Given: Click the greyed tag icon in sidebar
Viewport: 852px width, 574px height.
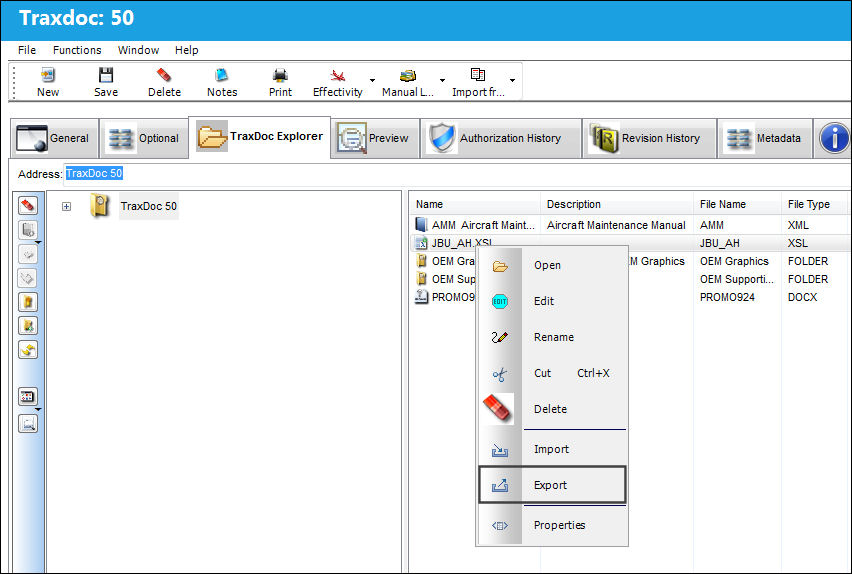Looking at the screenshot, I should click(x=28, y=278).
